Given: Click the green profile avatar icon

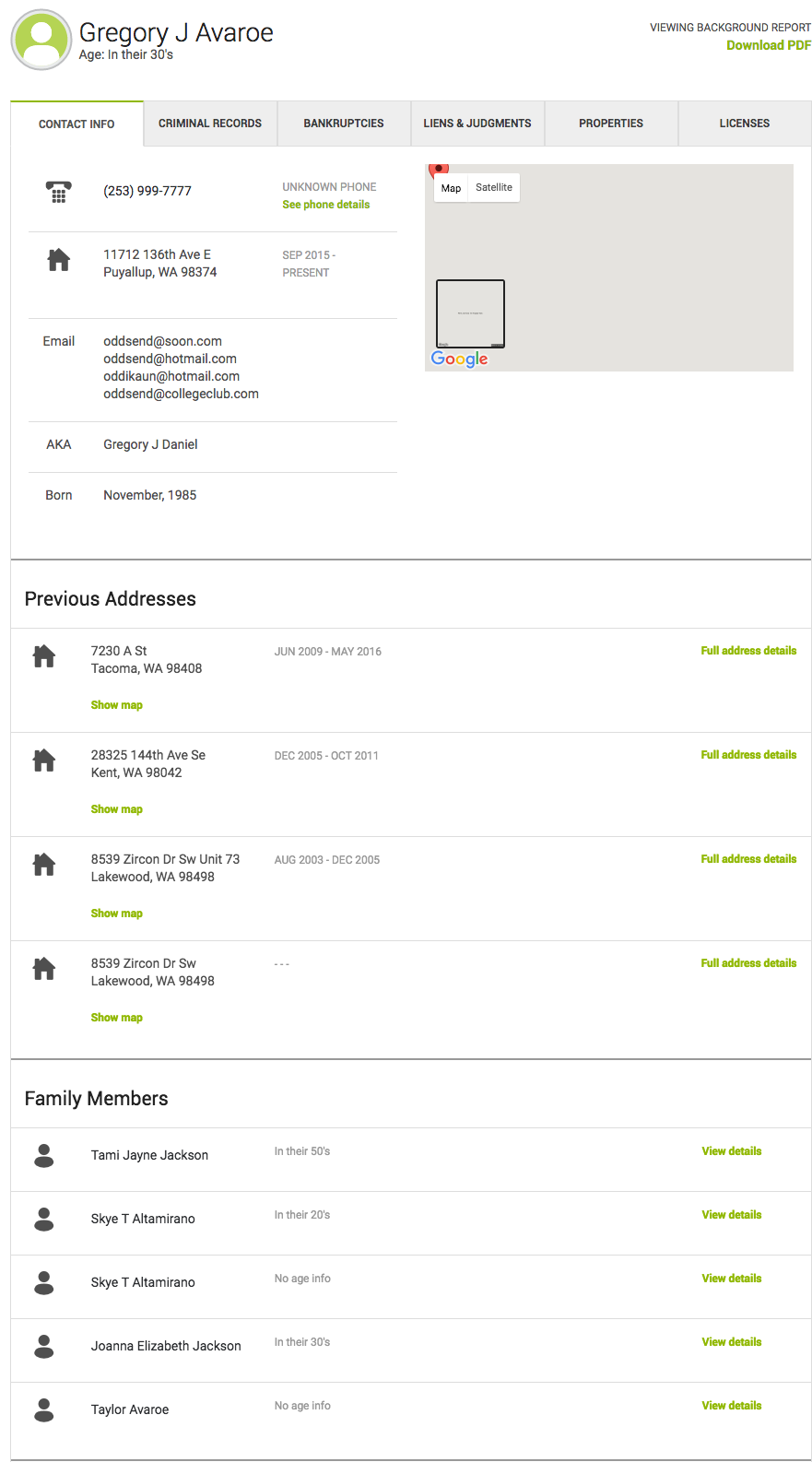Looking at the screenshot, I should 41,40.
